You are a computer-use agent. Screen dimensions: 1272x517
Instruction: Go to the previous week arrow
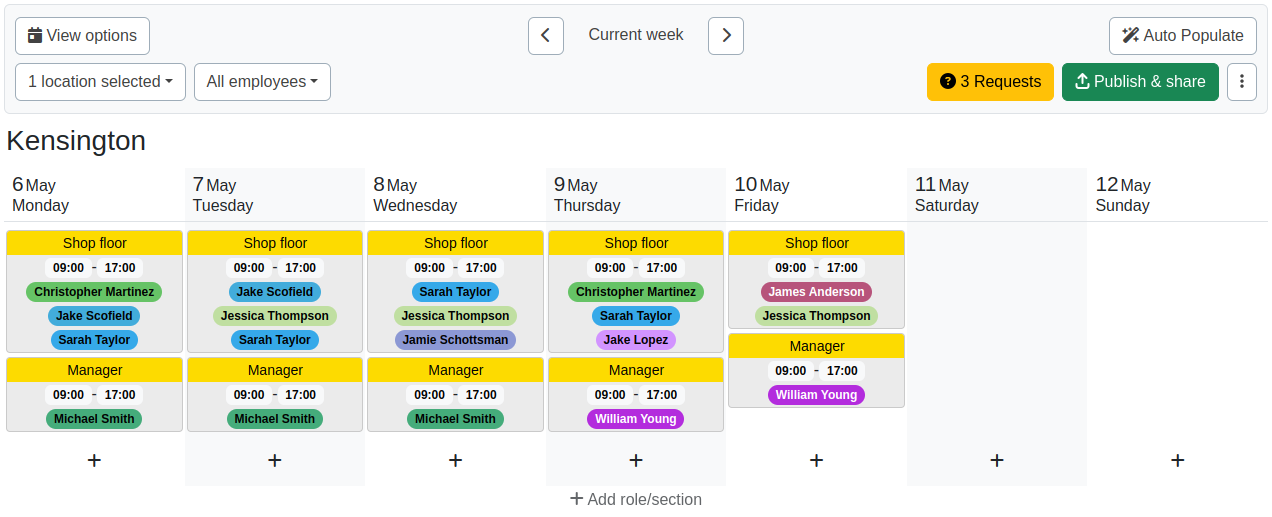click(545, 36)
